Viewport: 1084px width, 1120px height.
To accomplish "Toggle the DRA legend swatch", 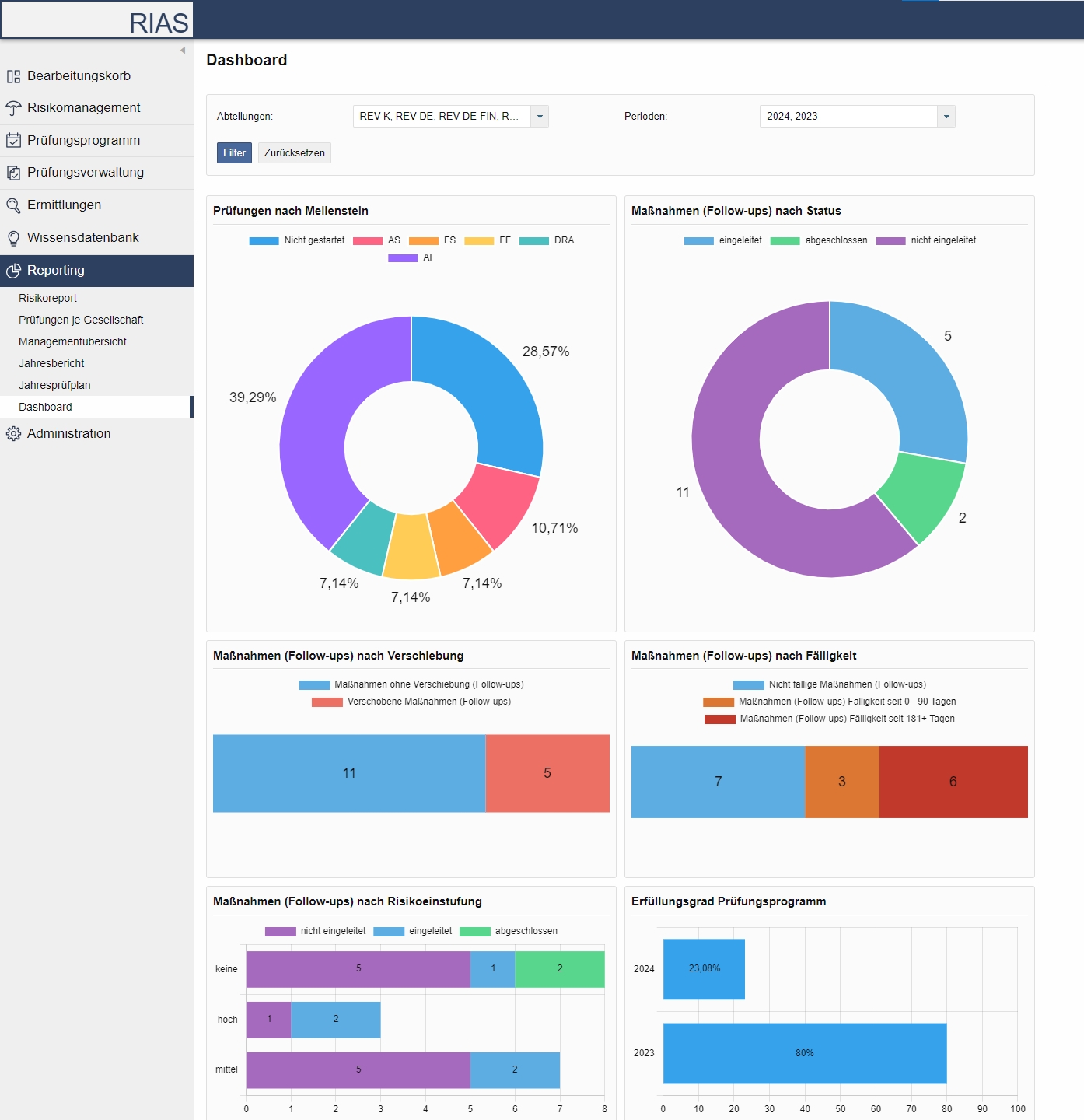I will tap(534, 241).
